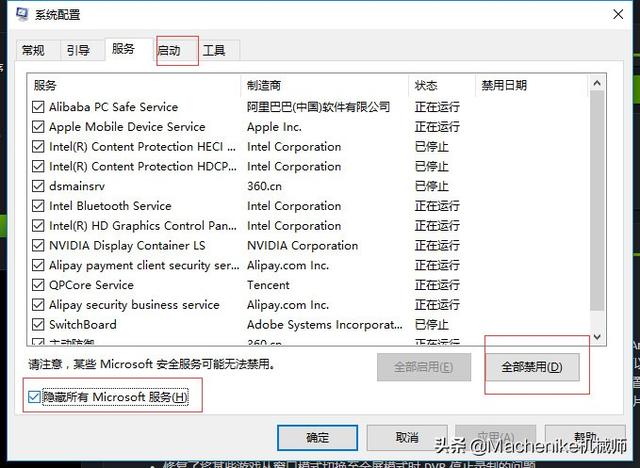
Task: Click the NVIDIA Corporation manufacturer cell
Action: 302,245
